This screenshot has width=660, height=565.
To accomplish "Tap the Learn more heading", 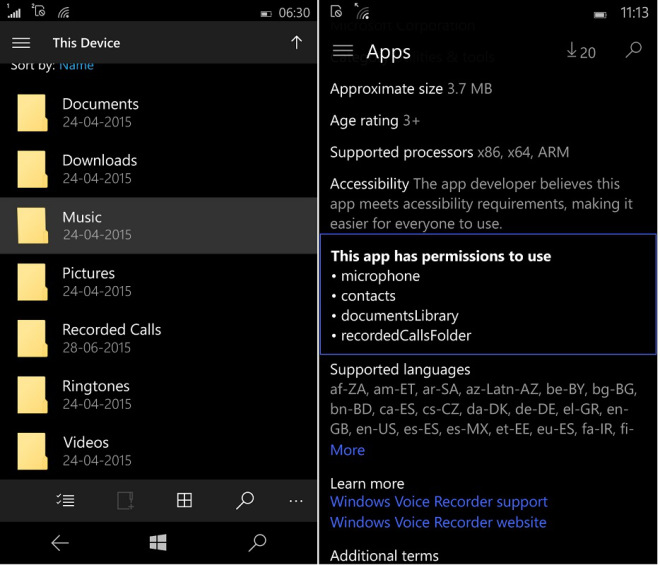I will [x=367, y=484].
